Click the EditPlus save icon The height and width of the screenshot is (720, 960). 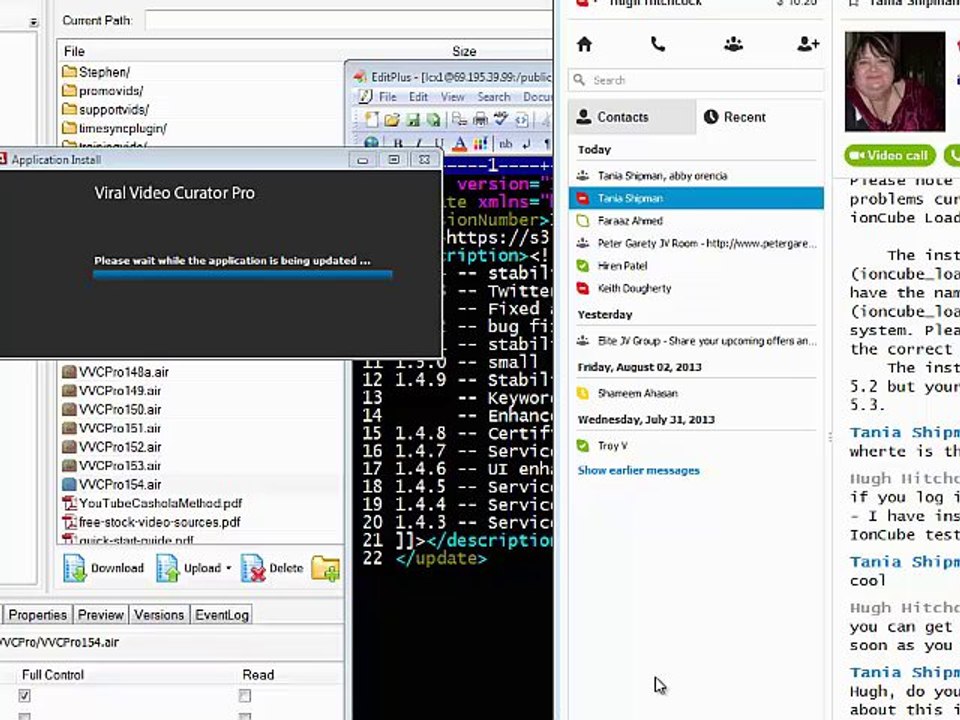[x=413, y=120]
